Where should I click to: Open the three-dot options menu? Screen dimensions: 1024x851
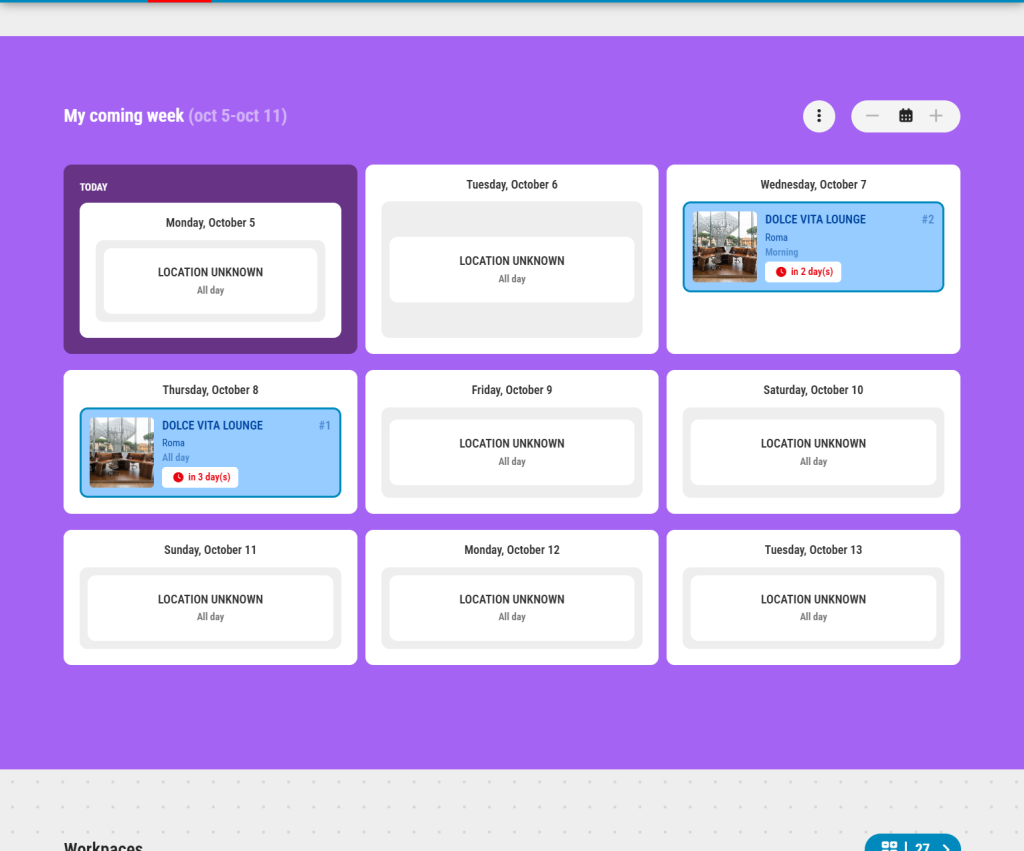tap(818, 116)
